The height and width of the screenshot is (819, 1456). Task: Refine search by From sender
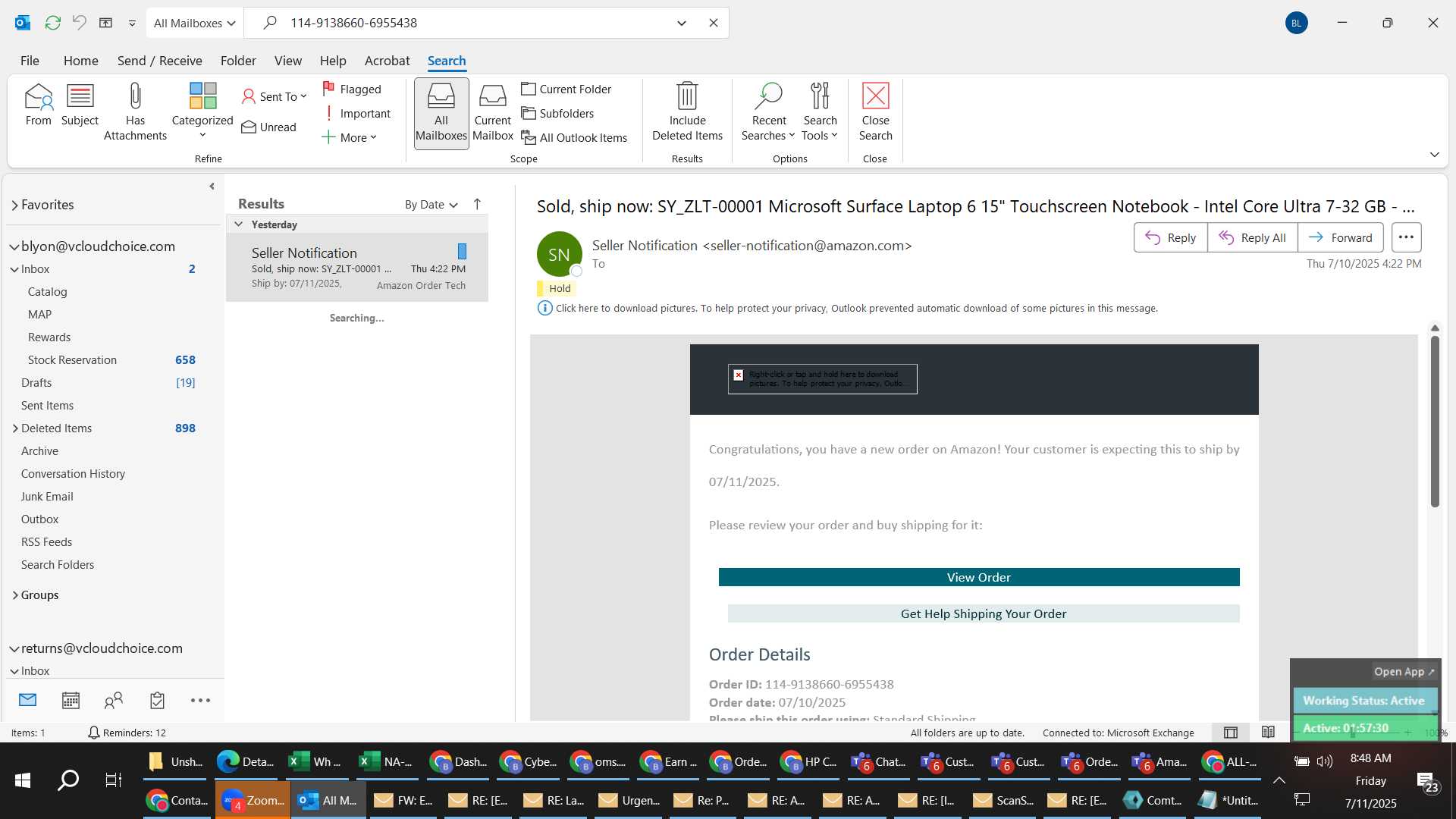pos(38,105)
